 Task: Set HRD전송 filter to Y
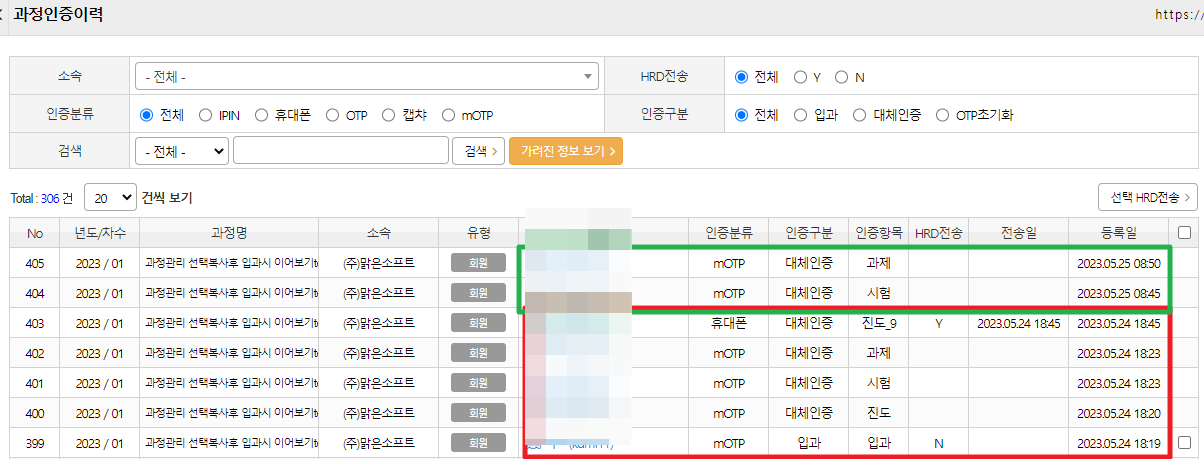(x=800, y=77)
